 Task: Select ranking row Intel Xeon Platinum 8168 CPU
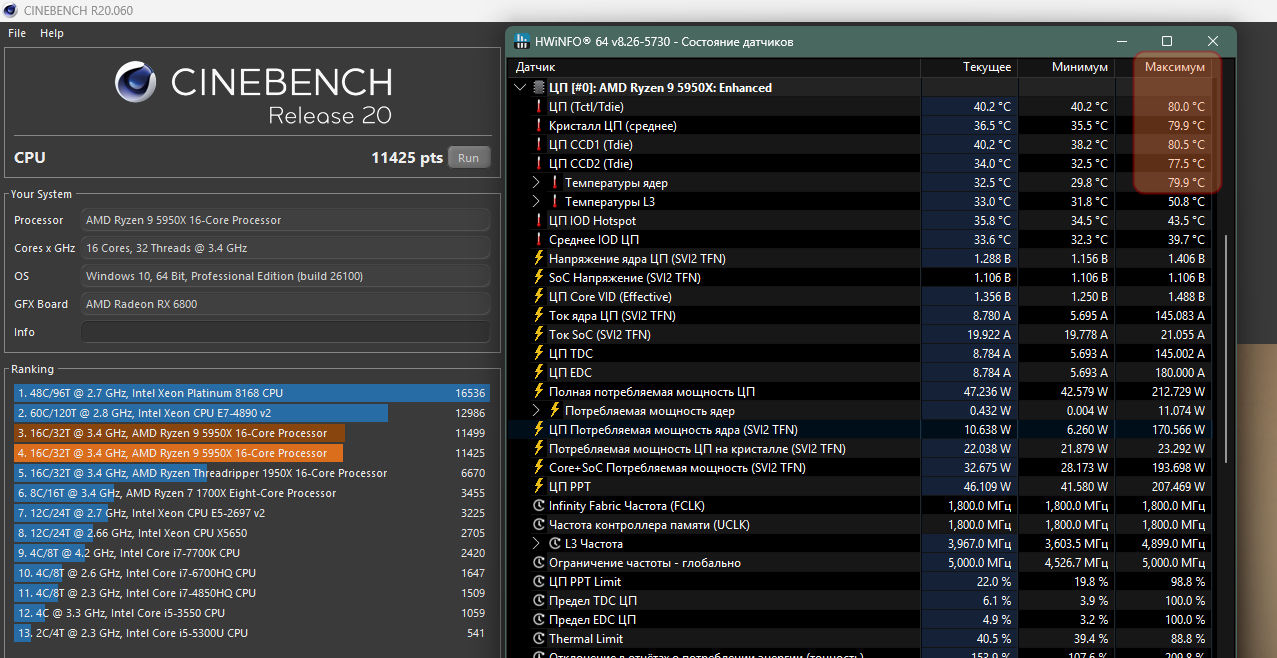250,393
